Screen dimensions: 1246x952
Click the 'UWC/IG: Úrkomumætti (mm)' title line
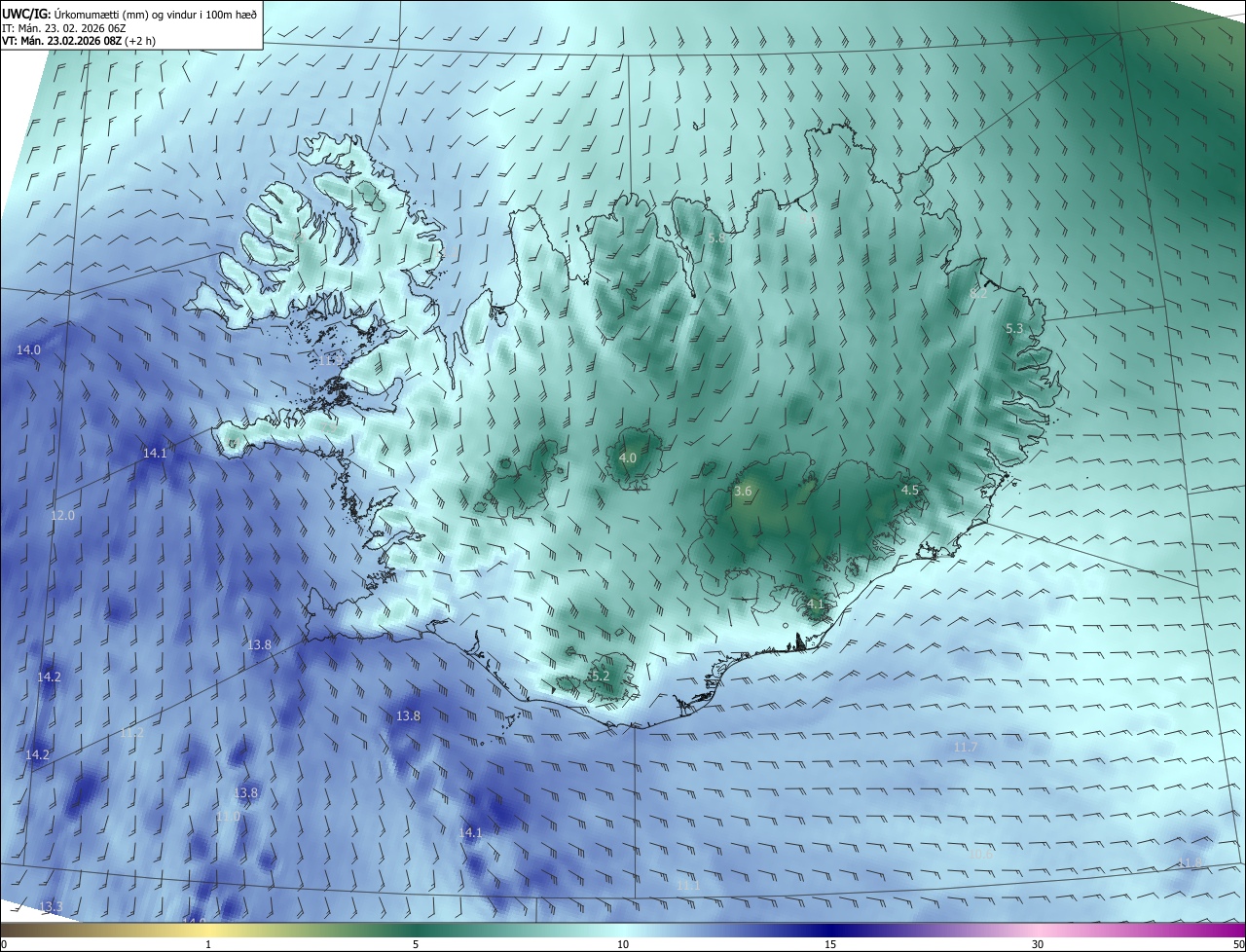[x=129, y=14]
